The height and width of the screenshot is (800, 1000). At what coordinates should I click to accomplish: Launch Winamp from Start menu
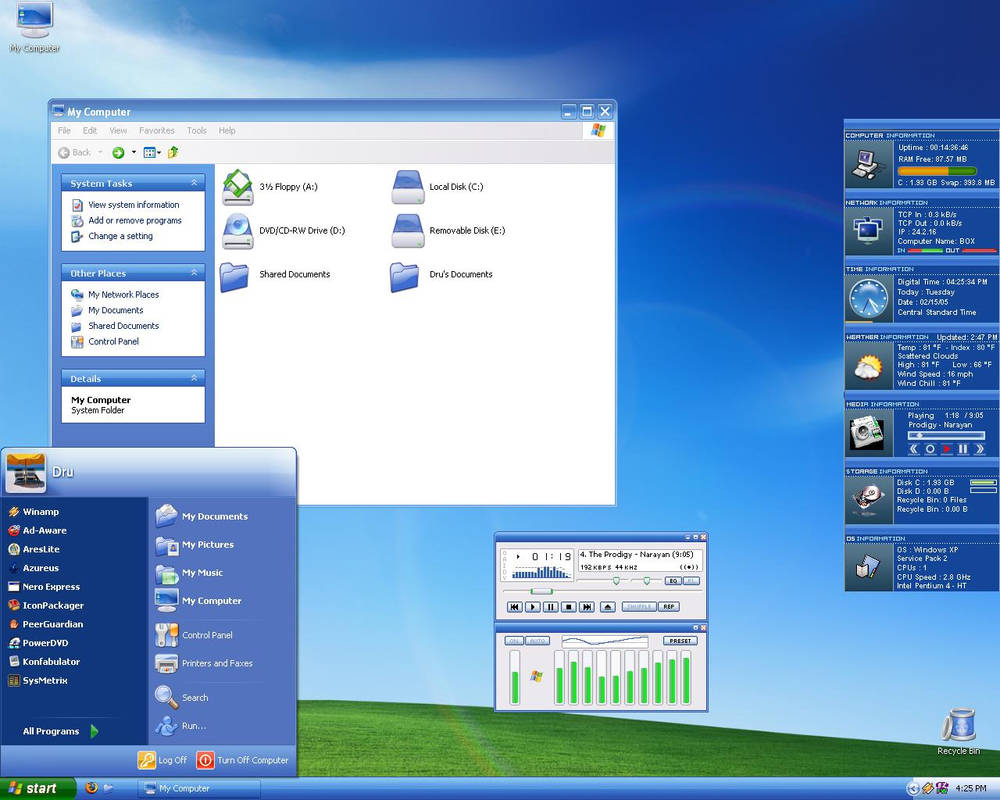[34, 512]
